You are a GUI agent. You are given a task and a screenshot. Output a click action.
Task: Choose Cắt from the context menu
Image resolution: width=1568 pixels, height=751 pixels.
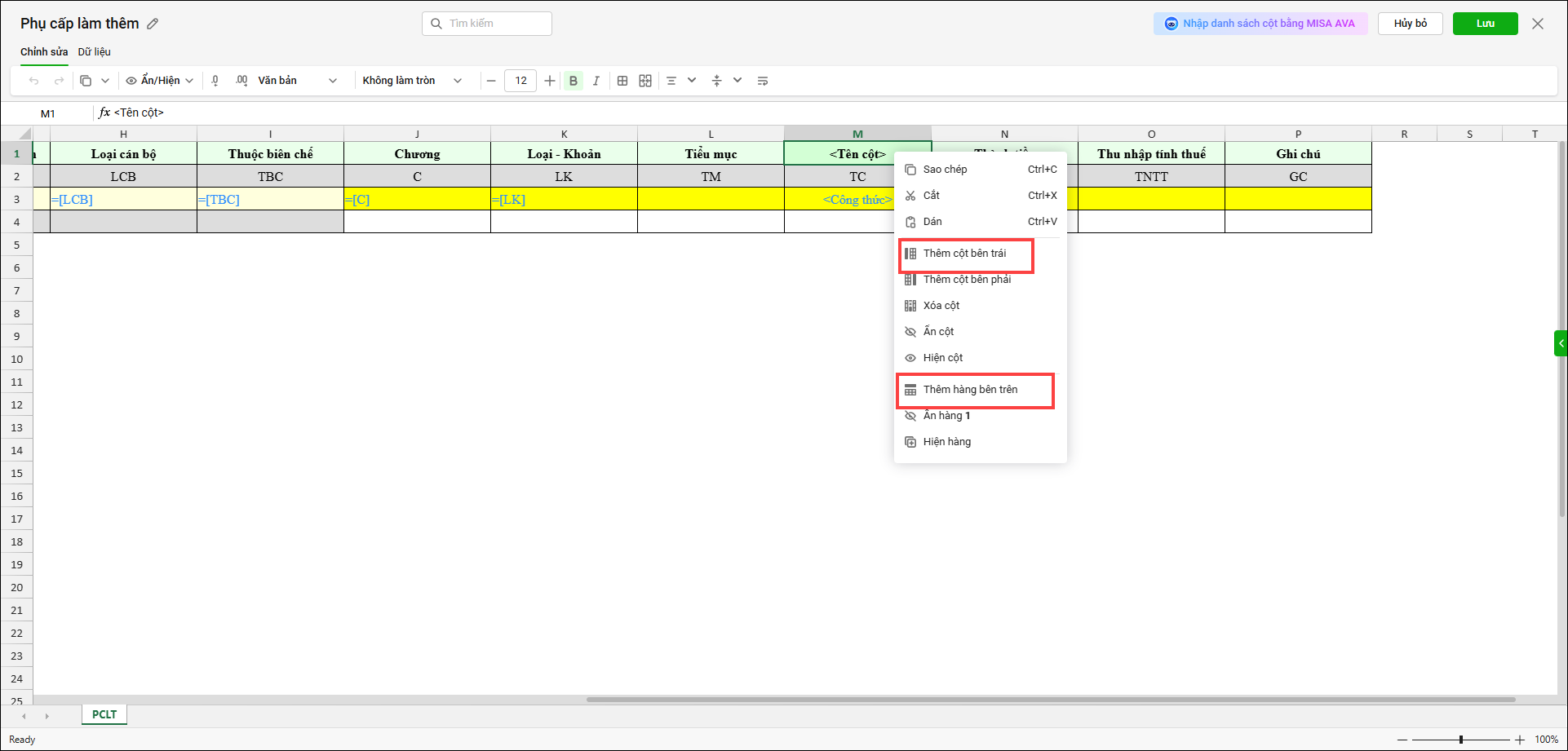(981, 196)
